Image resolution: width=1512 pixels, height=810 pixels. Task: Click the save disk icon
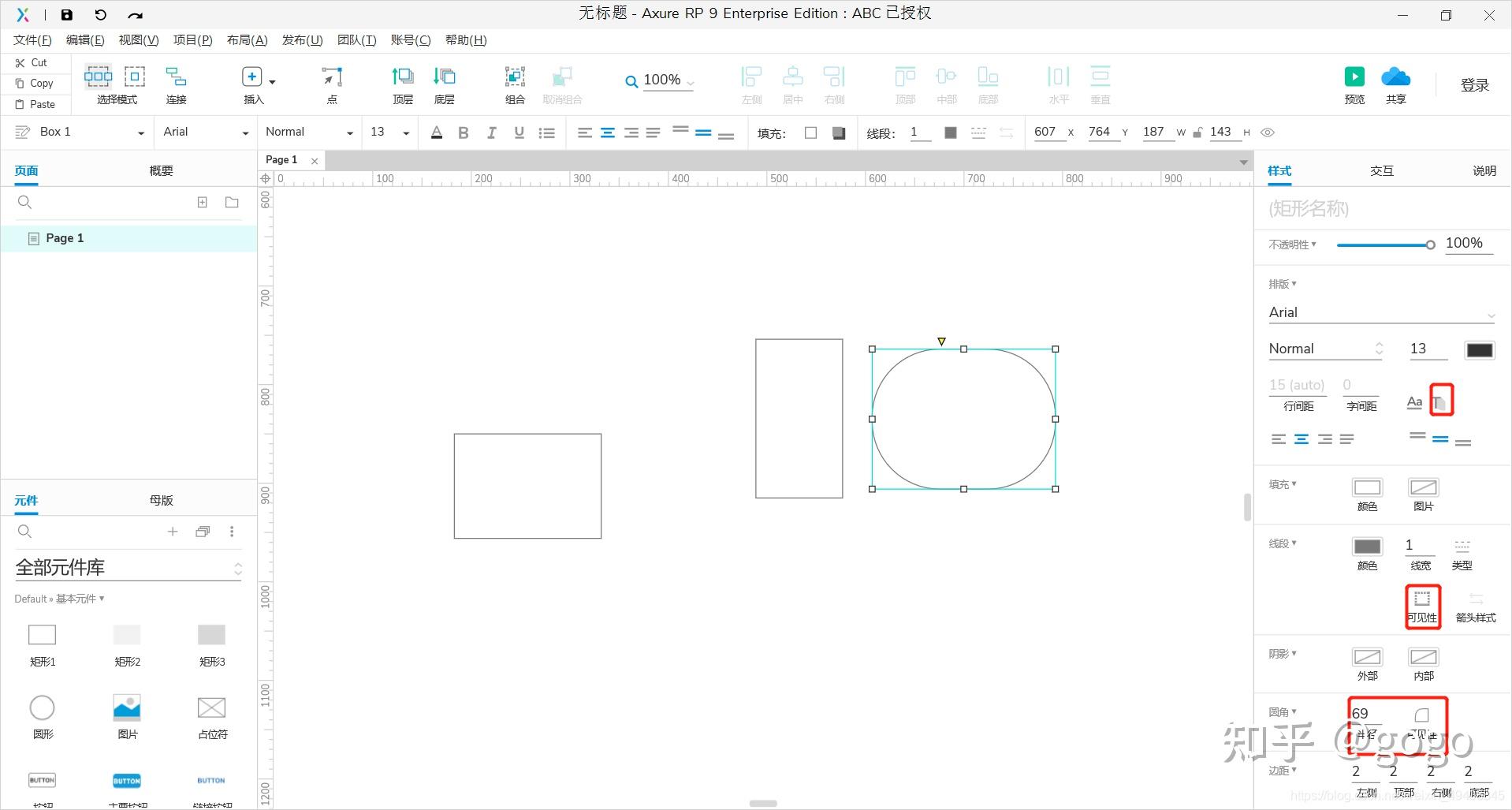click(x=67, y=14)
